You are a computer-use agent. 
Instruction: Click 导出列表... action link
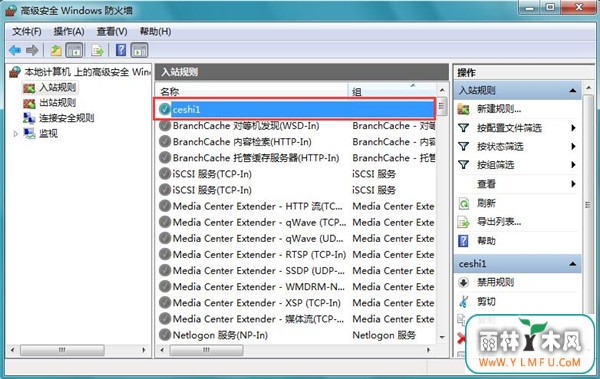[x=499, y=222]
